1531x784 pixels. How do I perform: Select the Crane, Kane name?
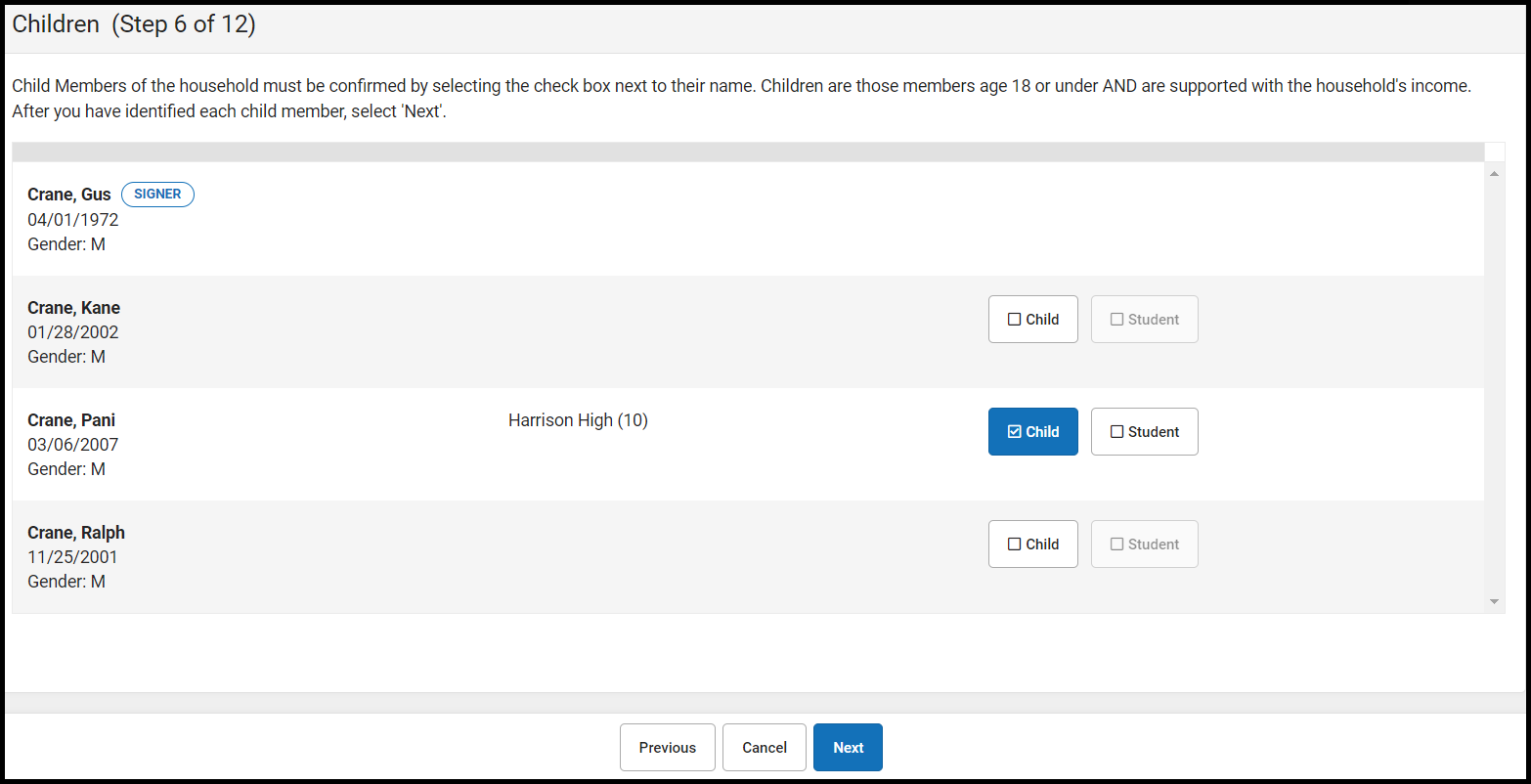(x=73, y=308)
